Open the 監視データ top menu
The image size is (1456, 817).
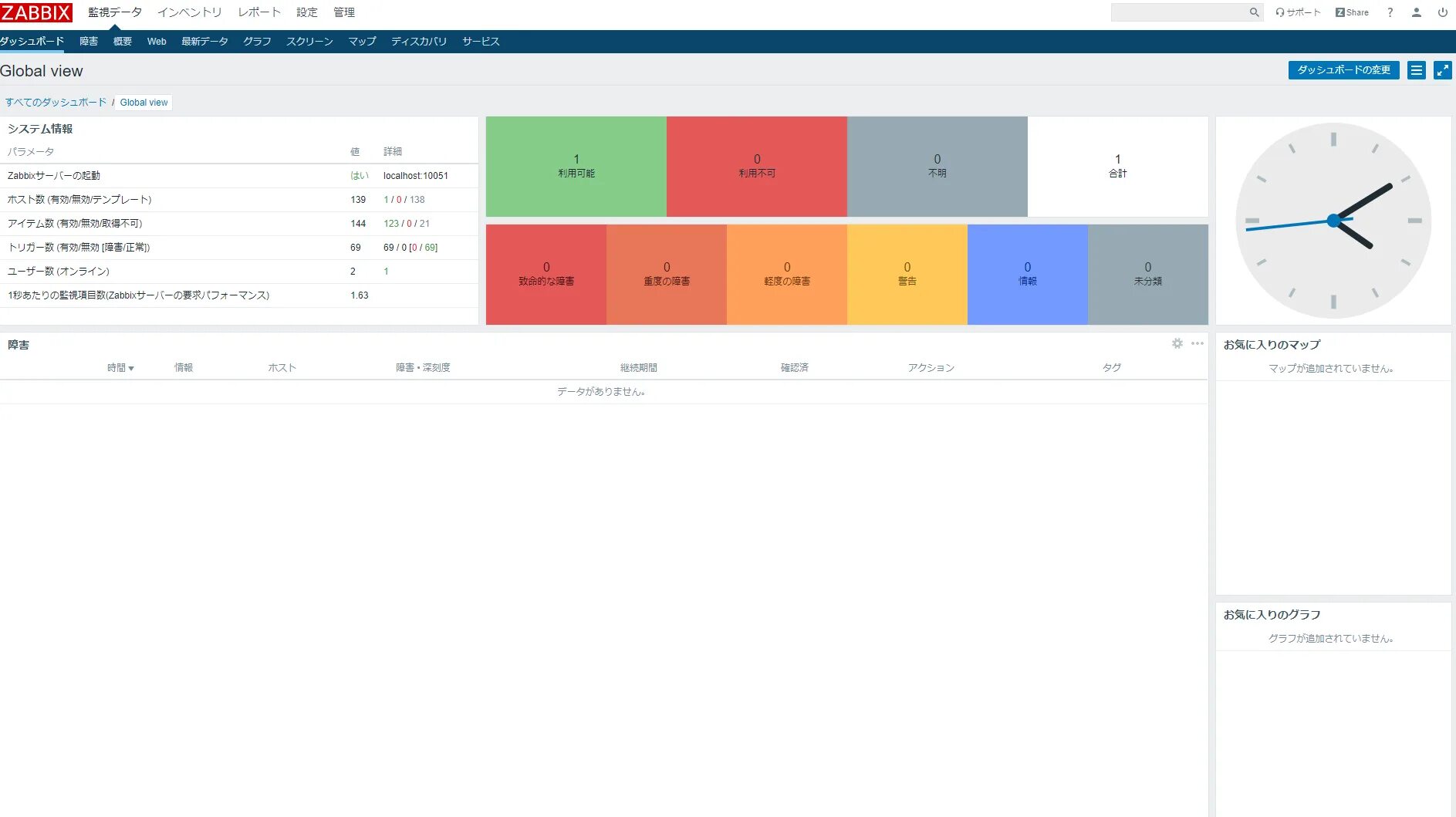[x=115, y=12]
